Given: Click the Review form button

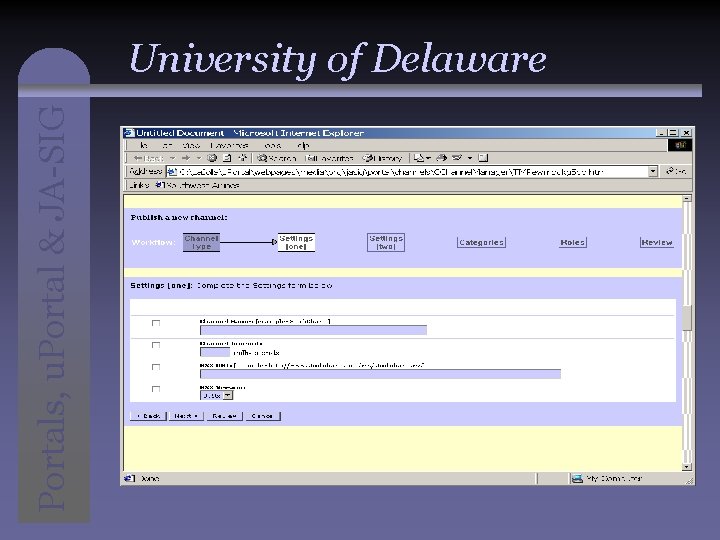Looking at the screenshot, I should 225,416.
